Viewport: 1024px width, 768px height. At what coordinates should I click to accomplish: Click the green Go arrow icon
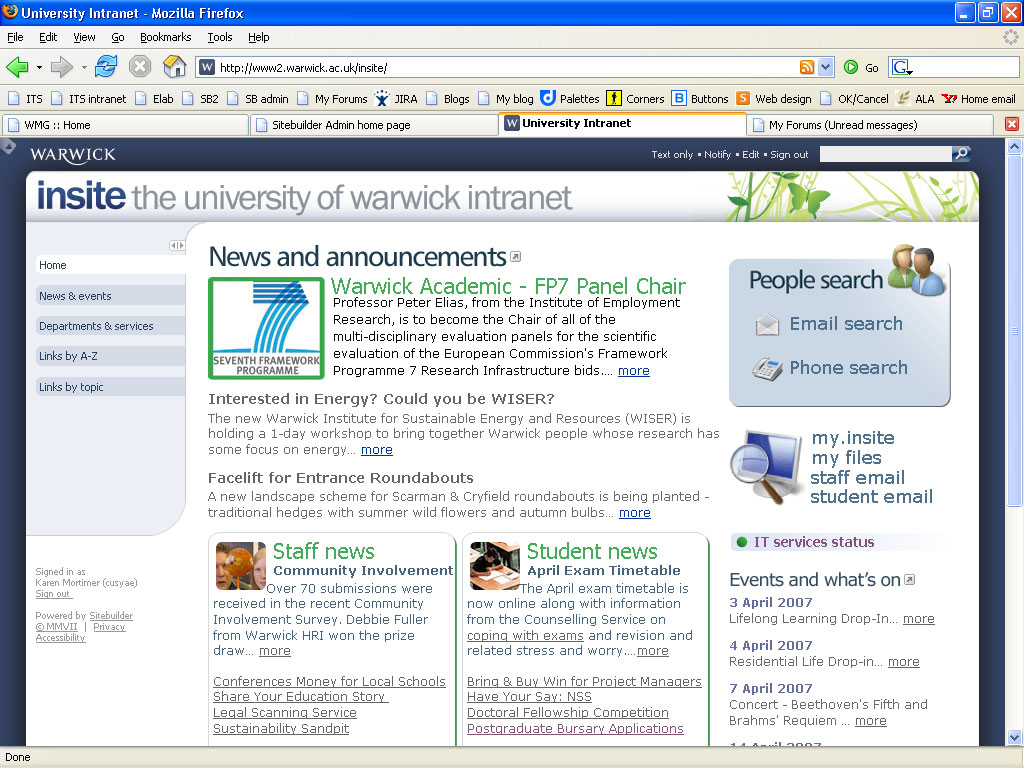(851, 67)
